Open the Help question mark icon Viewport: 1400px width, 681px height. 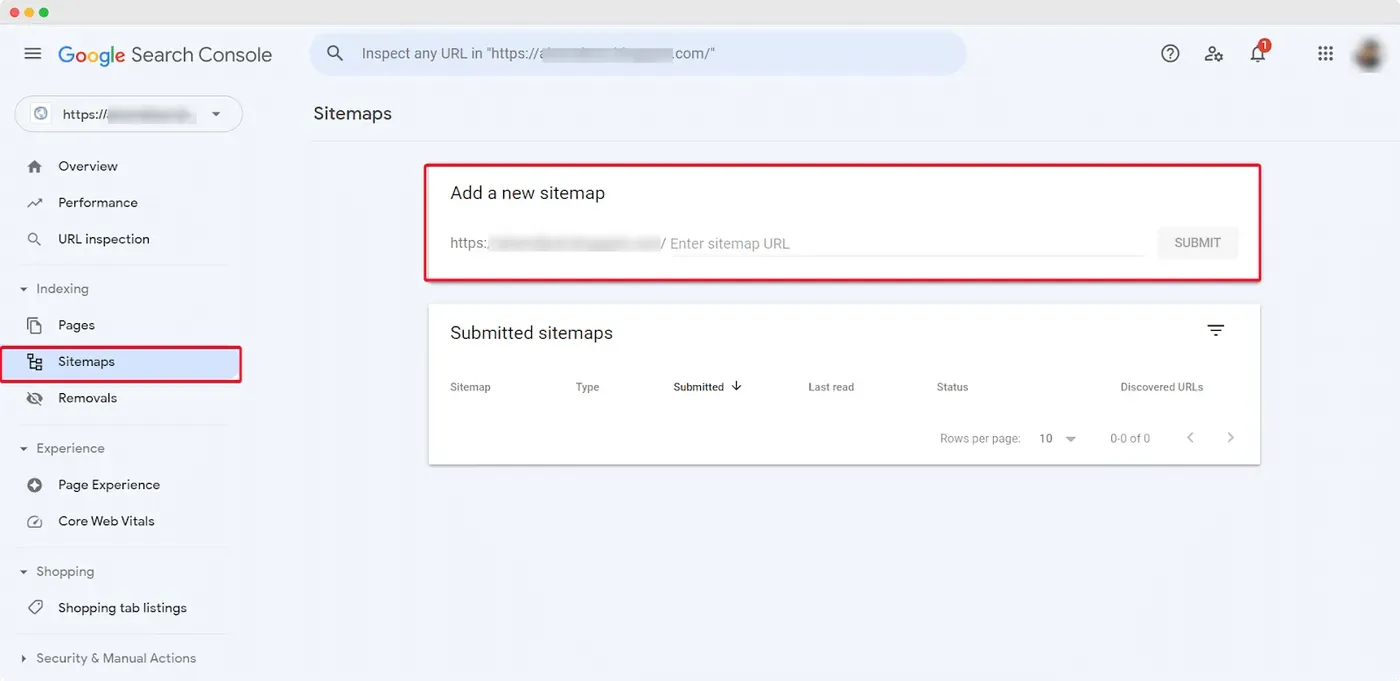[x=1170, y=54]
